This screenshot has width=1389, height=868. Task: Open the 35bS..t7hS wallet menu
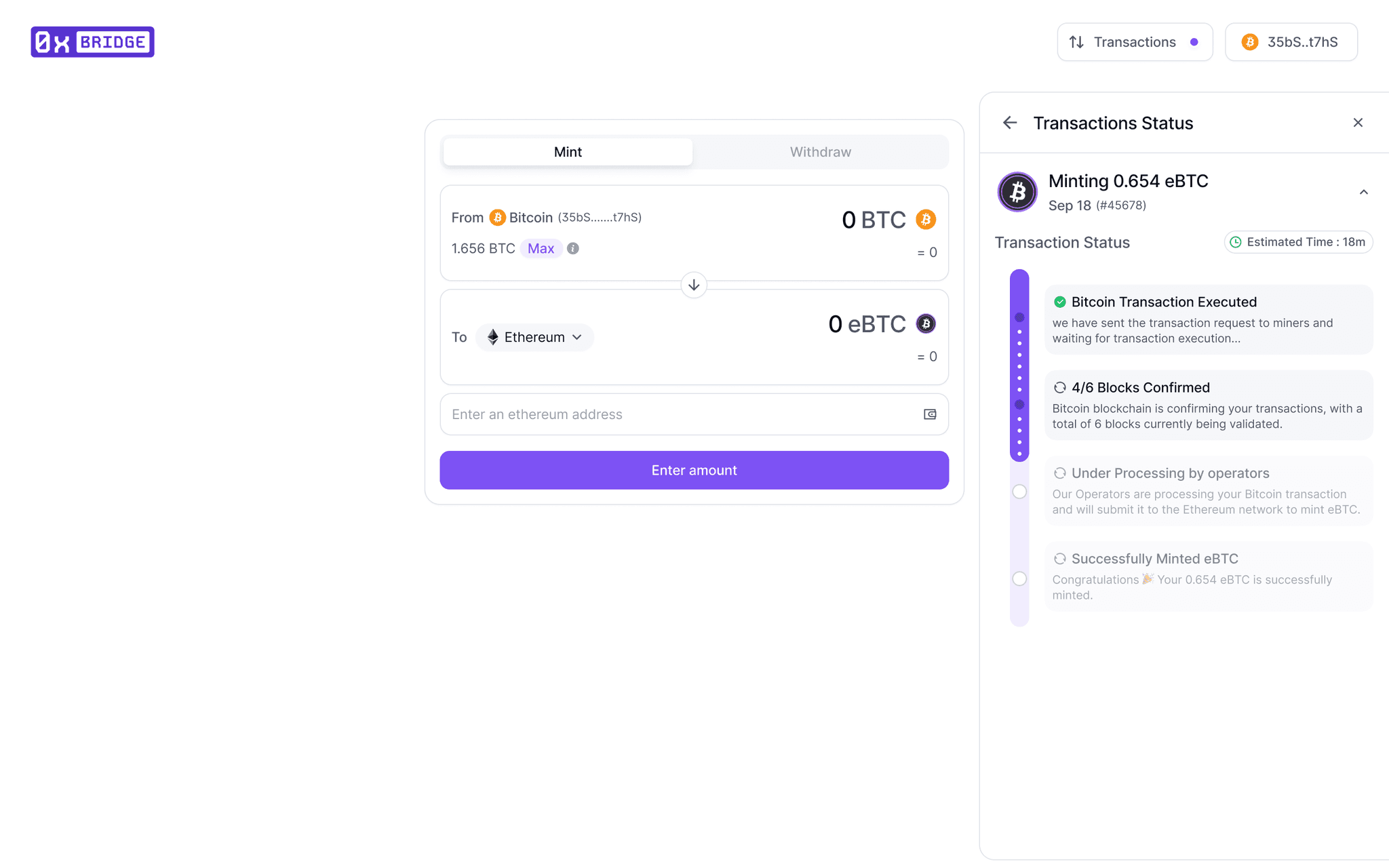1291,42
